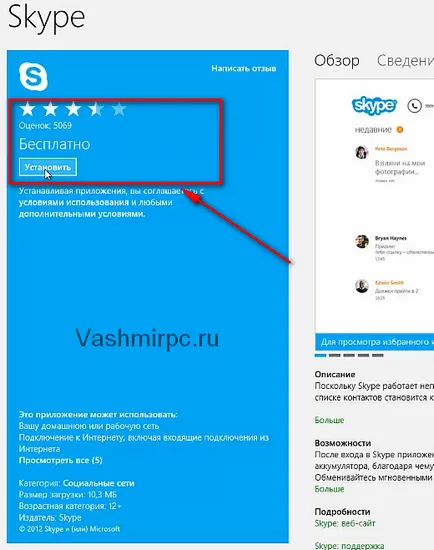Click the Социальные сети category link
The width and height of the screenshot is (434, 550).
(99, 483)
